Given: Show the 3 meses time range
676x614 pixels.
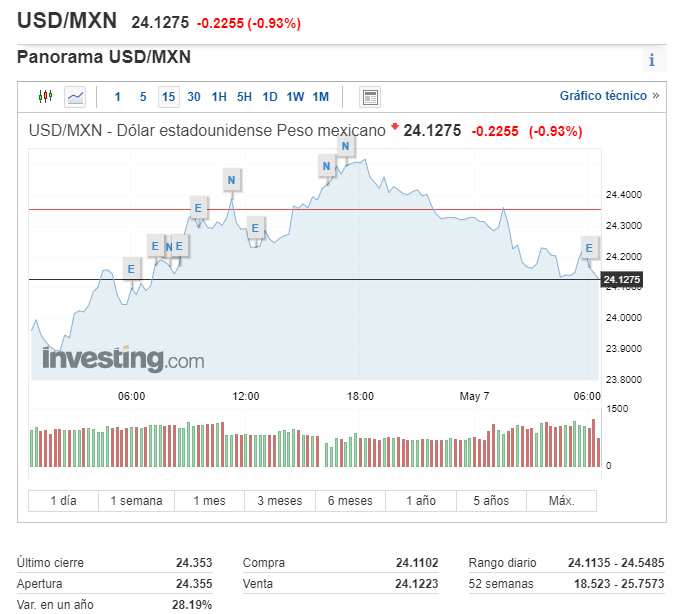Looking at the screenshot, I should 280,501.
